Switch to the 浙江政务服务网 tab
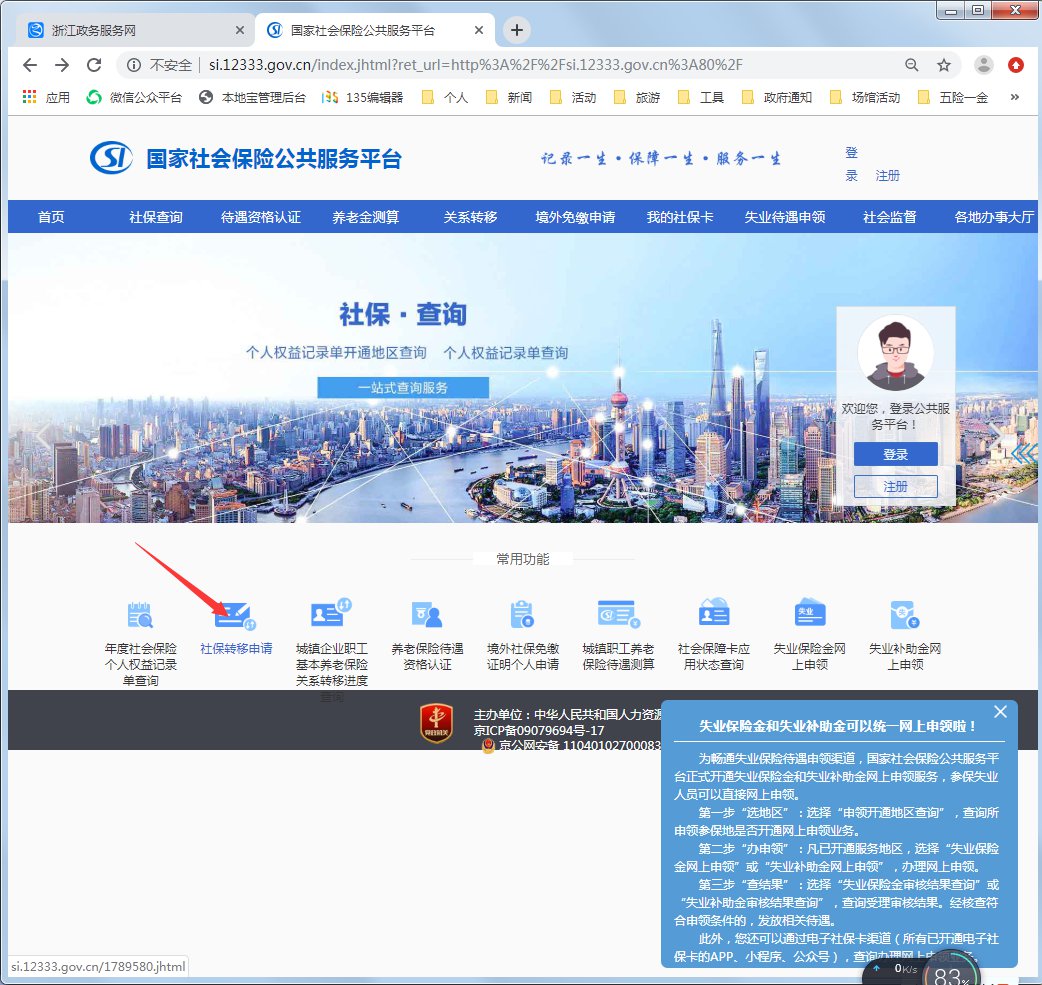Screen dimensions: 1042x985 tap(133, 31)
